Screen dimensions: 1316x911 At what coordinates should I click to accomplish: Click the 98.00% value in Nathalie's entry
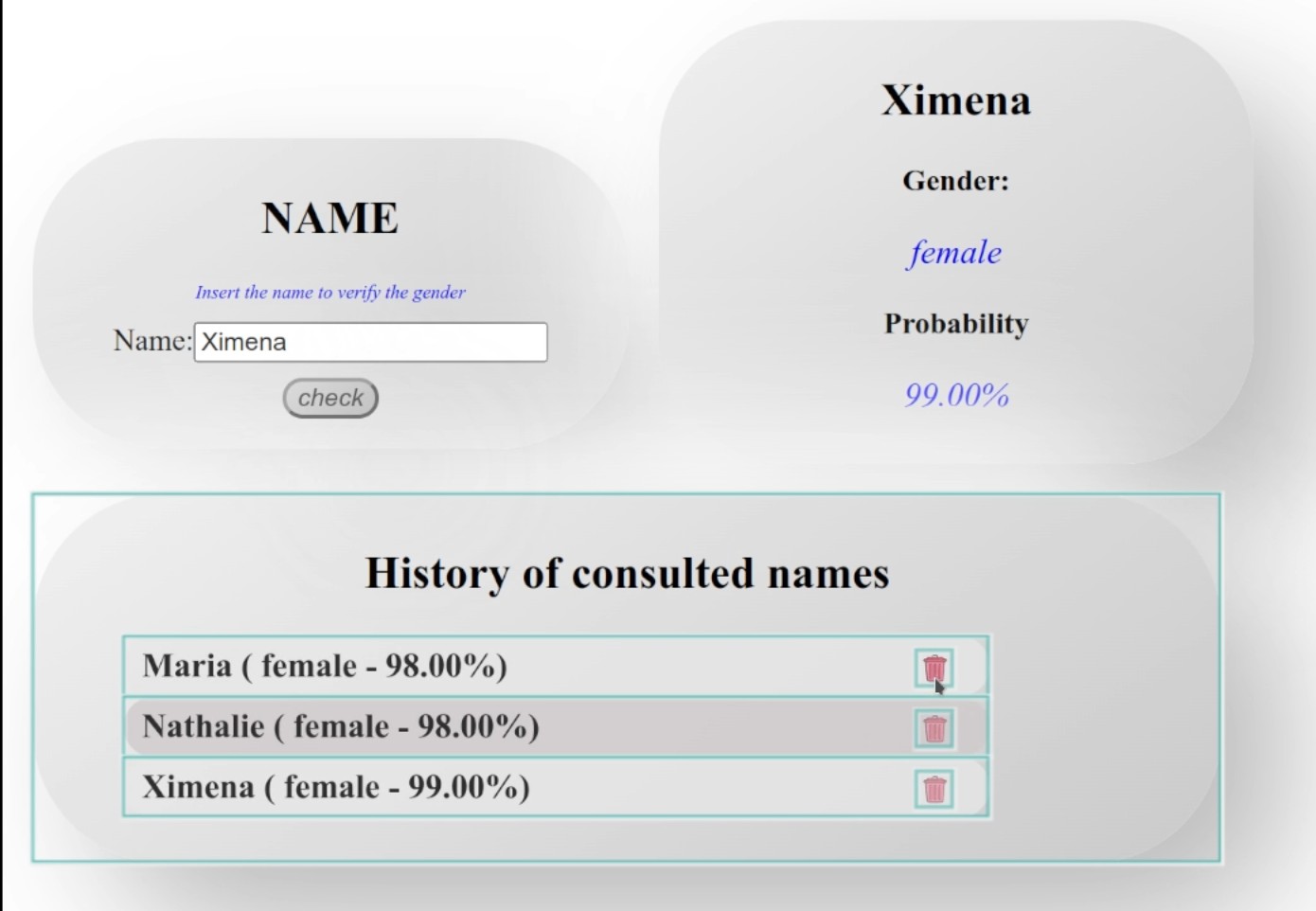tap(473, 726)
